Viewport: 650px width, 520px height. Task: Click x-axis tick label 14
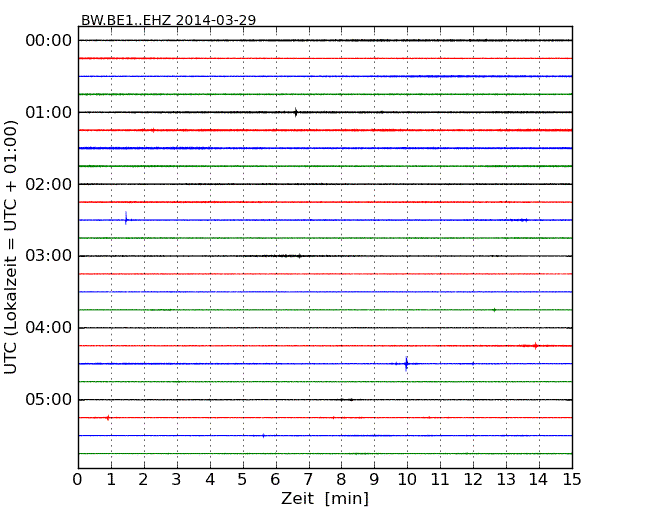(538, 480)
